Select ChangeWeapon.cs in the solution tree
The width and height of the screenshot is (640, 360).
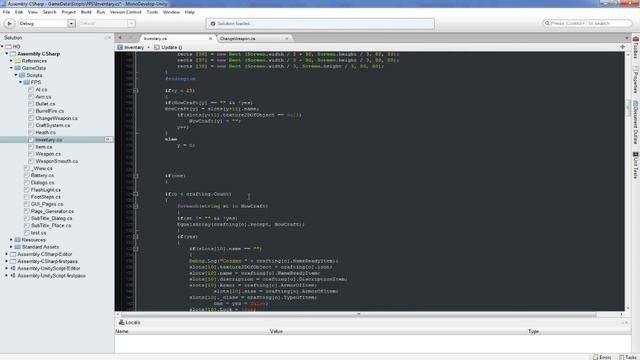(x=56, y=118)
